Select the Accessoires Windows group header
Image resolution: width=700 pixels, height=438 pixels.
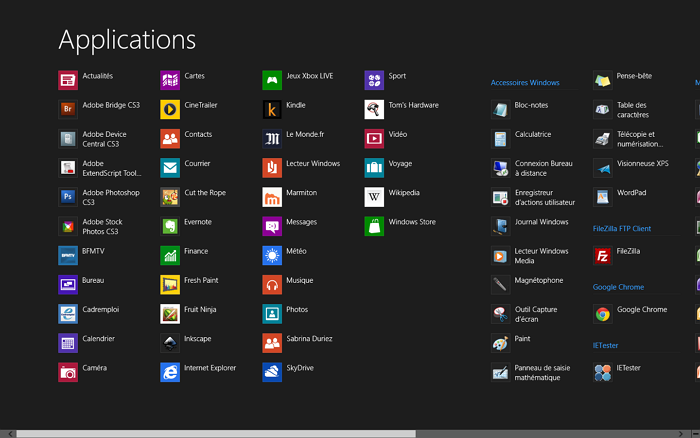525,83
